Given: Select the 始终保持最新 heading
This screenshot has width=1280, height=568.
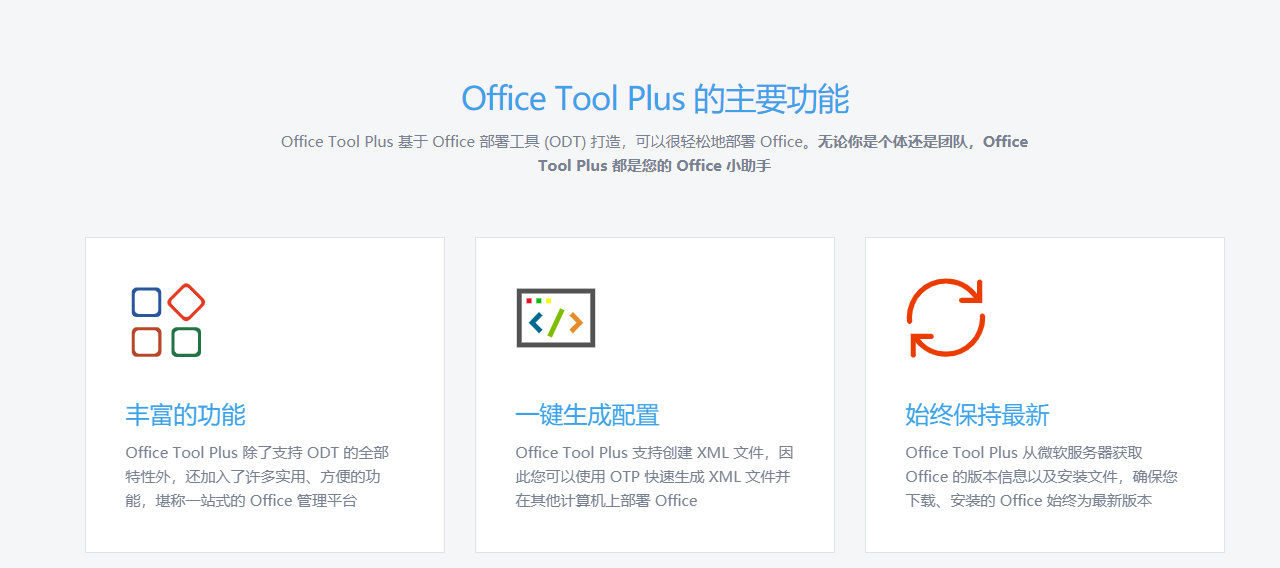Looking at the screenshot, I should click(978, 414).
